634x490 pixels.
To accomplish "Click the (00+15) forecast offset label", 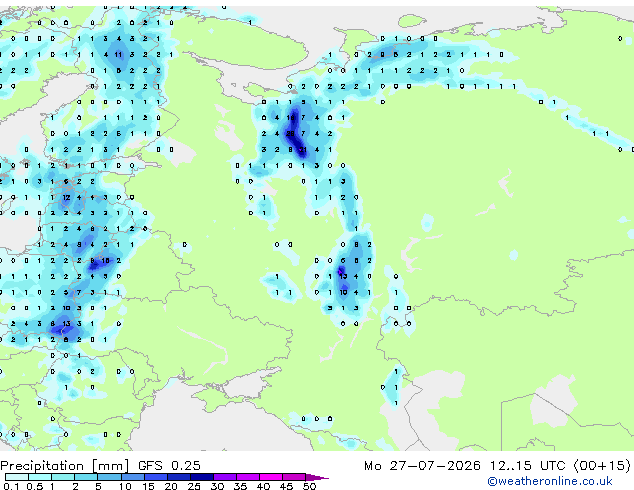I will (602, 465).
